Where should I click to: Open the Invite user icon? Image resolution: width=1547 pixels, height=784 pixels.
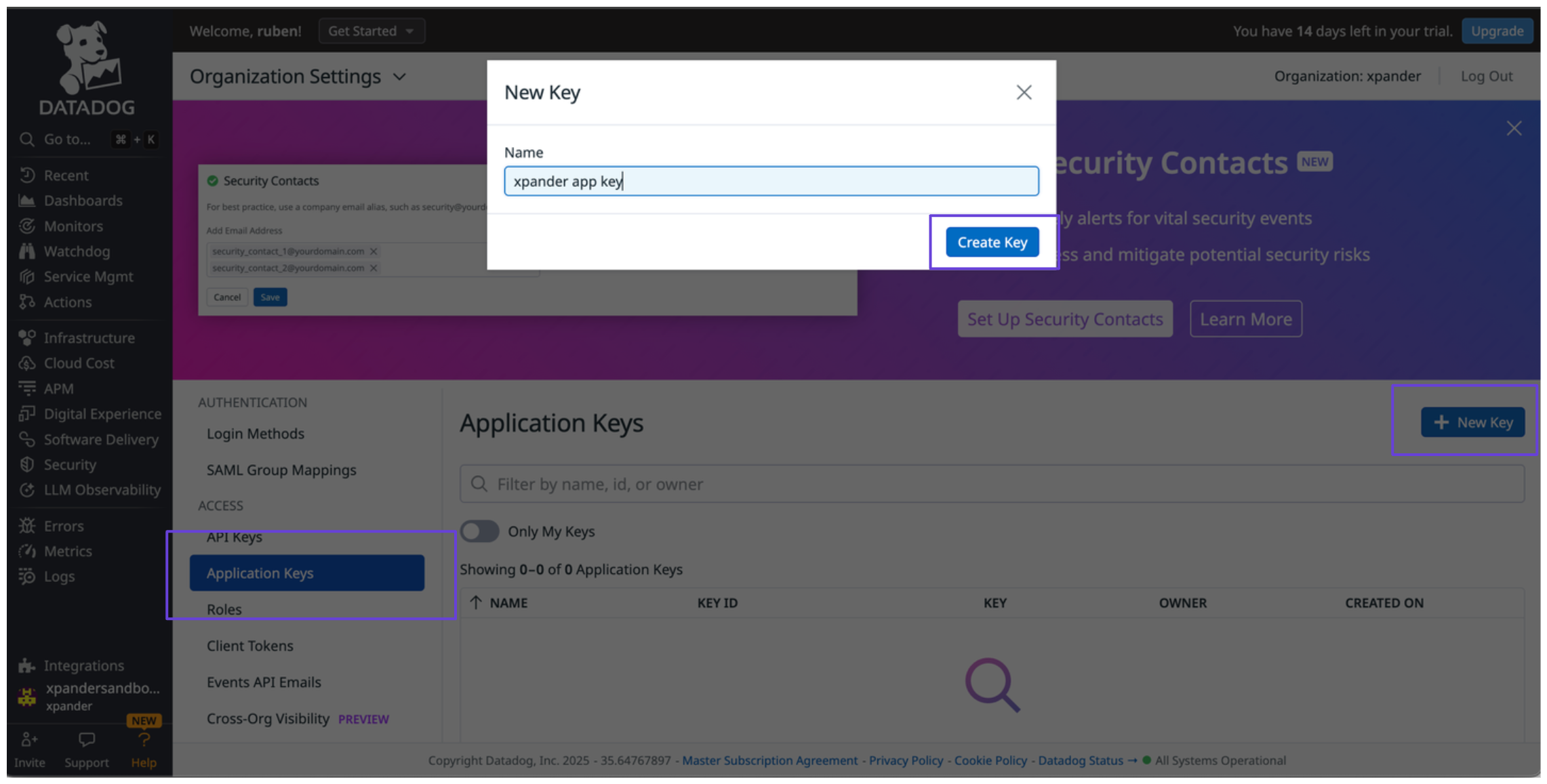point(29,740)
